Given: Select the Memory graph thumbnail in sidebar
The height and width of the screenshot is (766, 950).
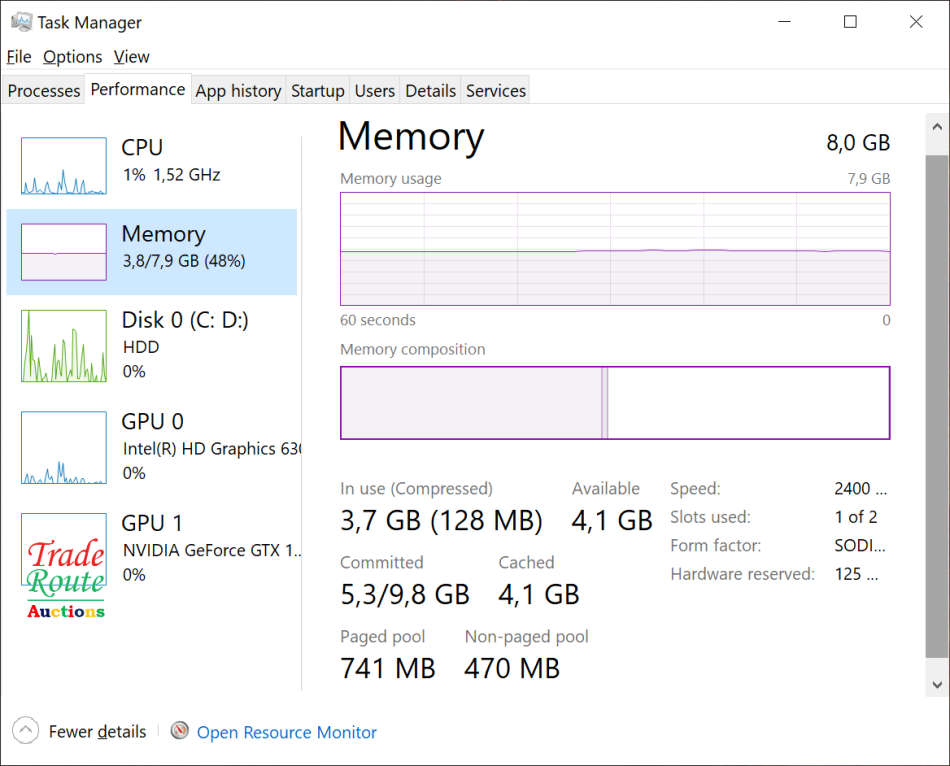Looking at the screenshot, I should click(x=64, y=252).
